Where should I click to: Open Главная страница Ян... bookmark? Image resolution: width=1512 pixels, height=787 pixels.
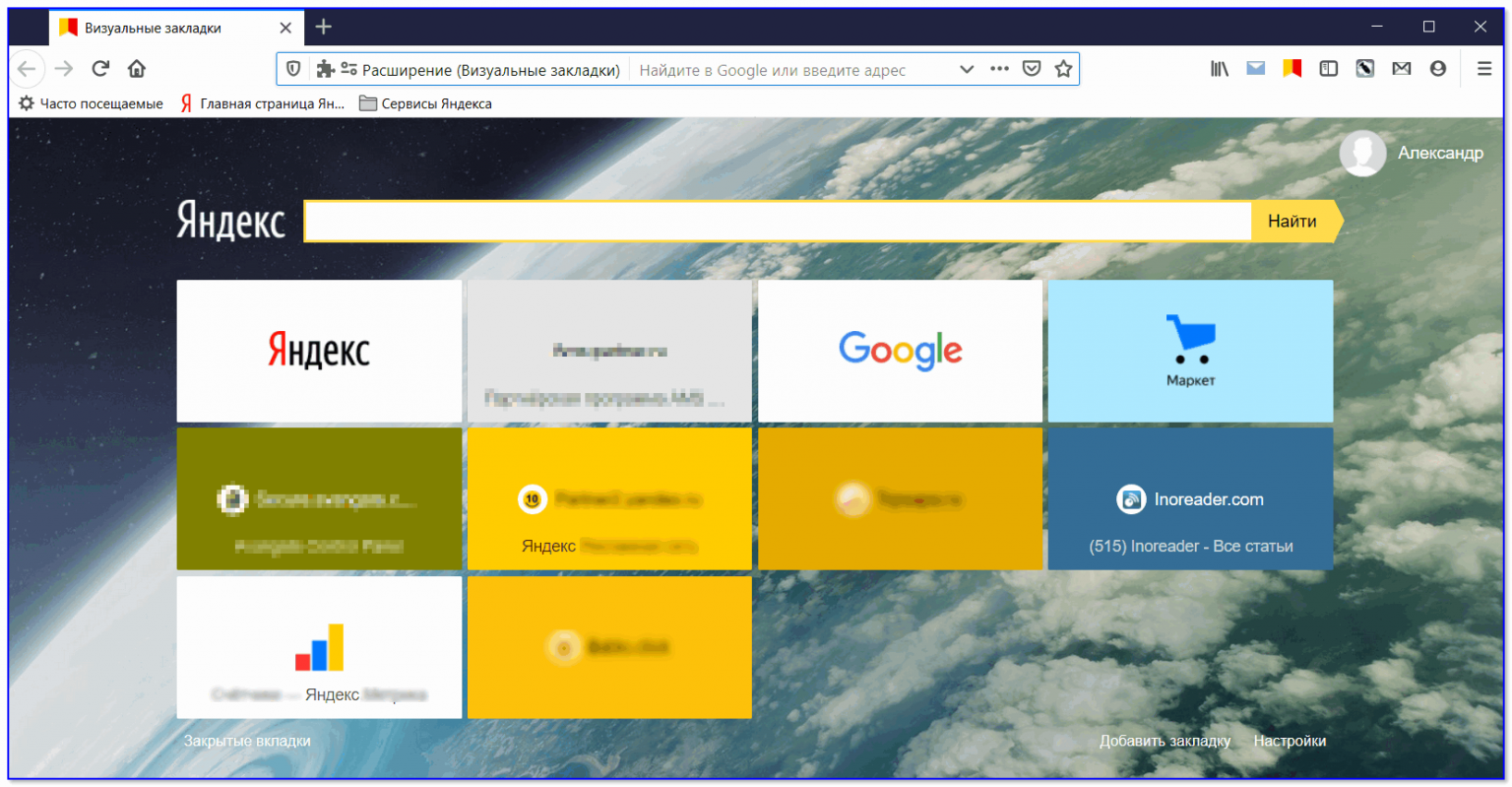(x=263, y=103)
